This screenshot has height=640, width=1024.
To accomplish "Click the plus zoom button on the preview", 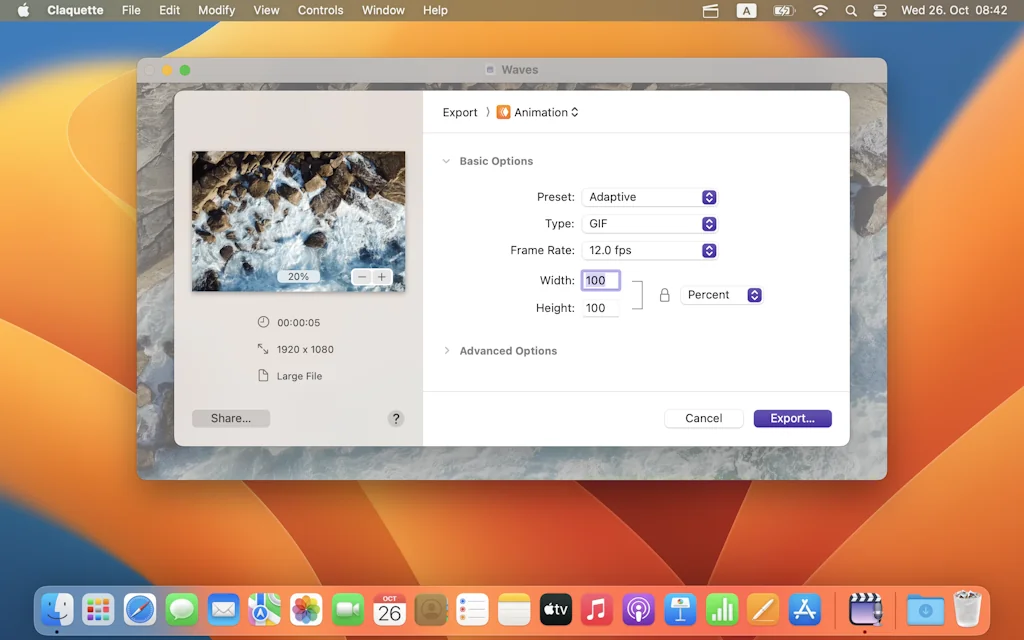I will pos(382,276).
